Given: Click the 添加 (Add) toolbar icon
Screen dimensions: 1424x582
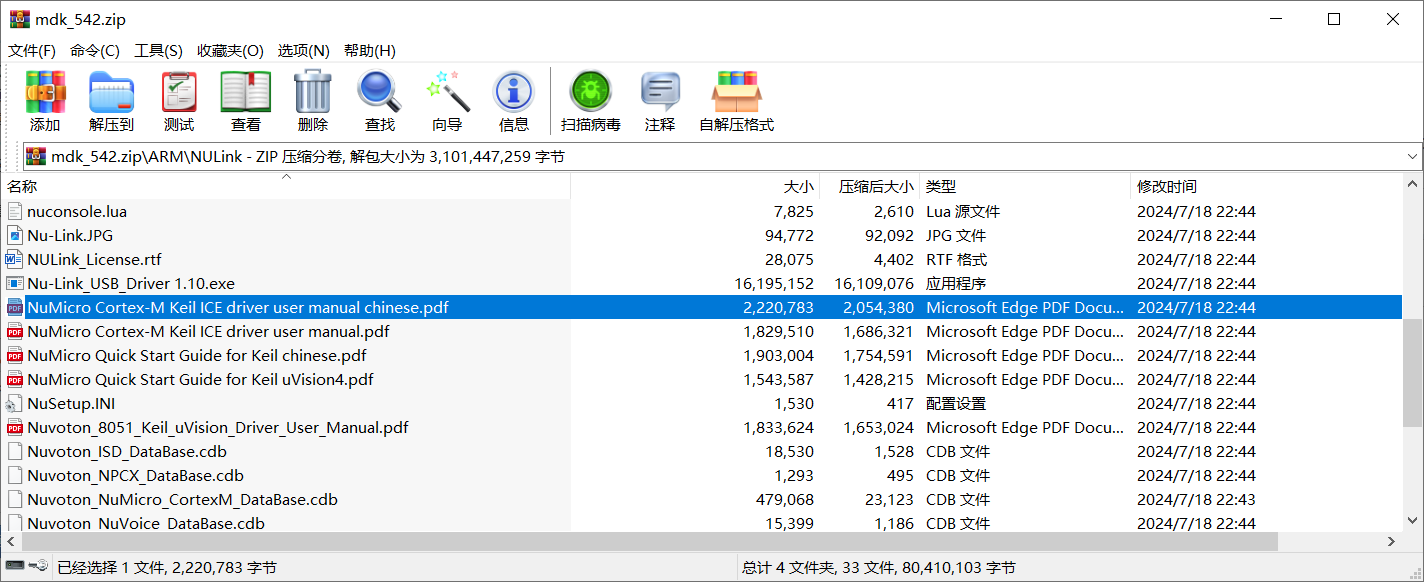Looking at the screenshot, I should pos(45,92).
